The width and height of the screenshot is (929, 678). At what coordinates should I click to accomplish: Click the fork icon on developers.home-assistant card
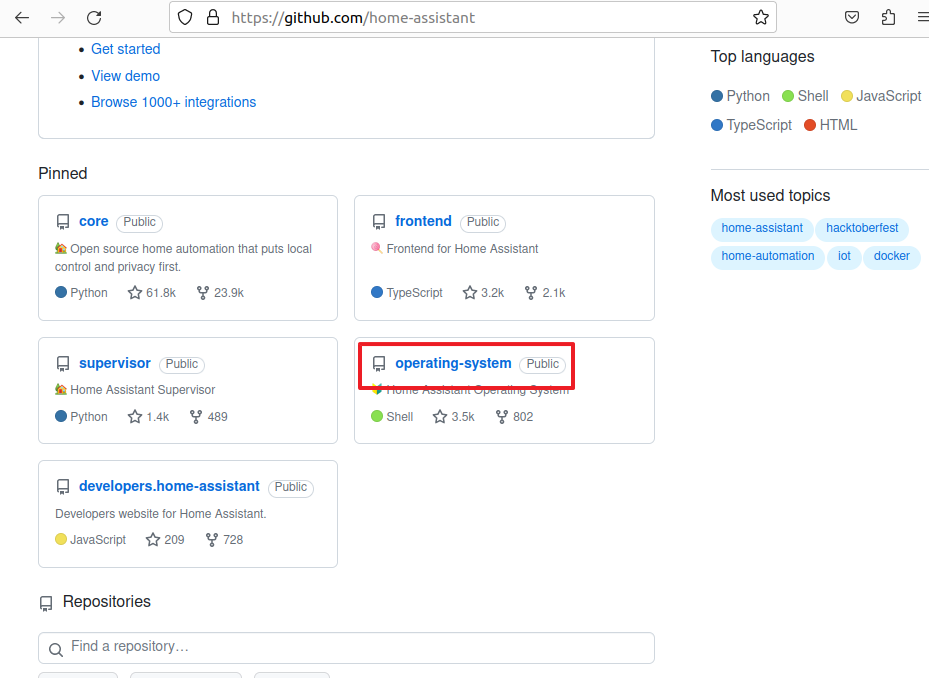pos(212,539)
